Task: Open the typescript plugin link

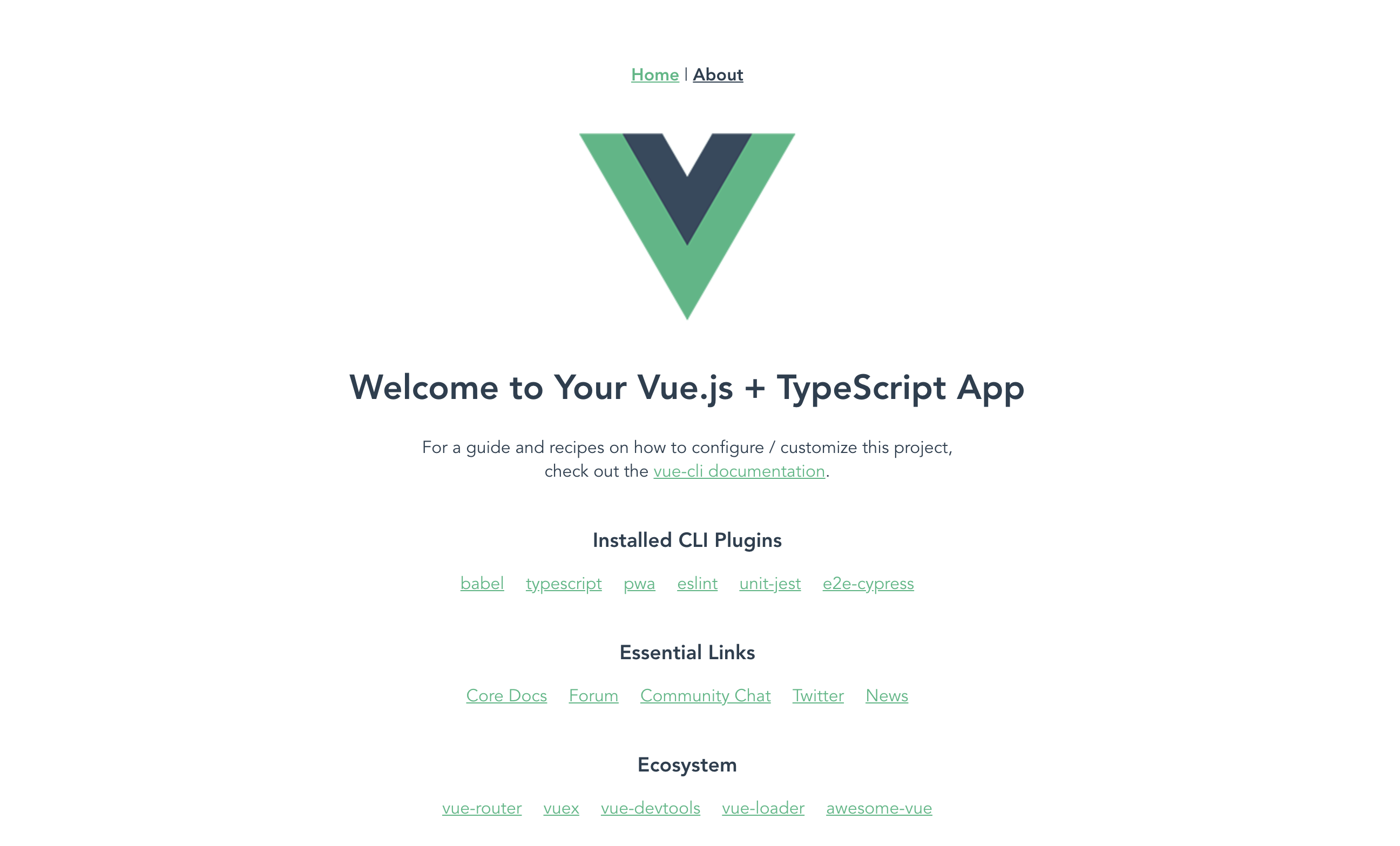Action: click(x=563, y=583)
